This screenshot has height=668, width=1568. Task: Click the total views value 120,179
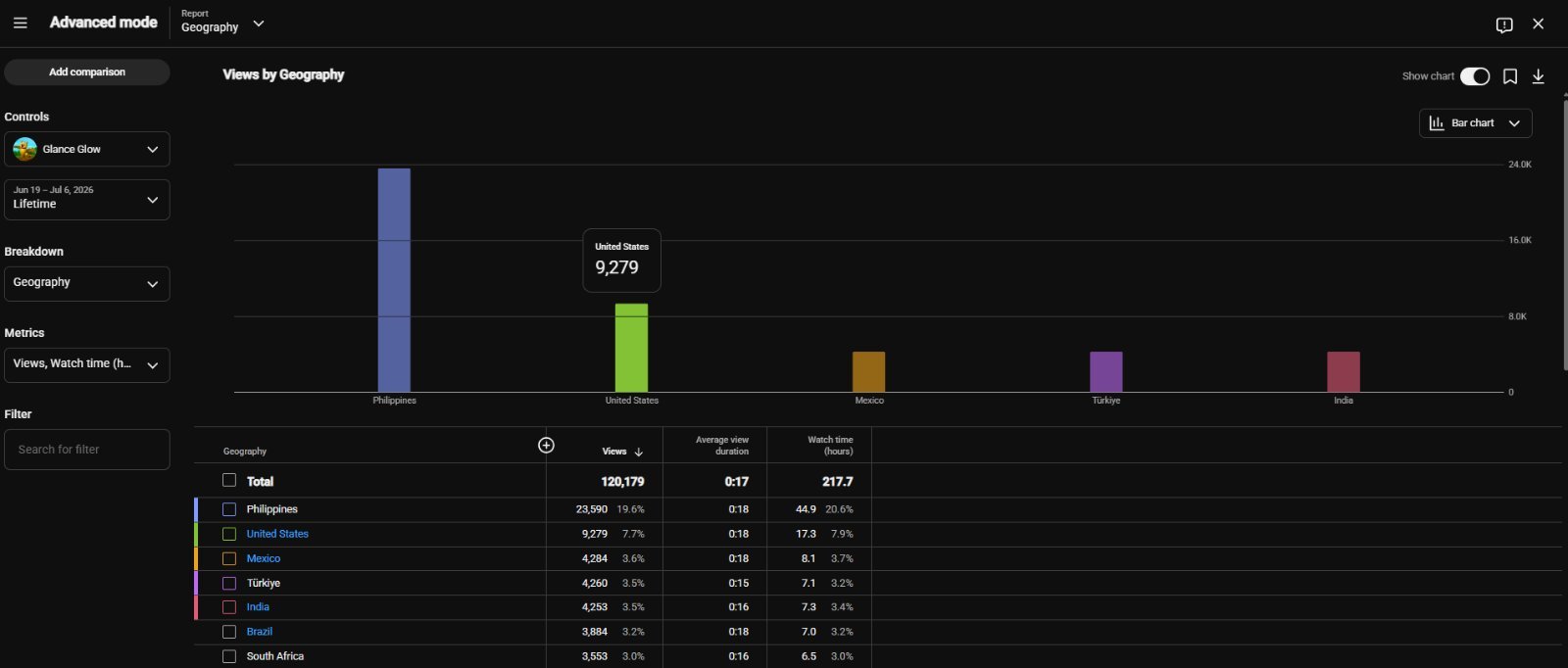coord(622,482)
